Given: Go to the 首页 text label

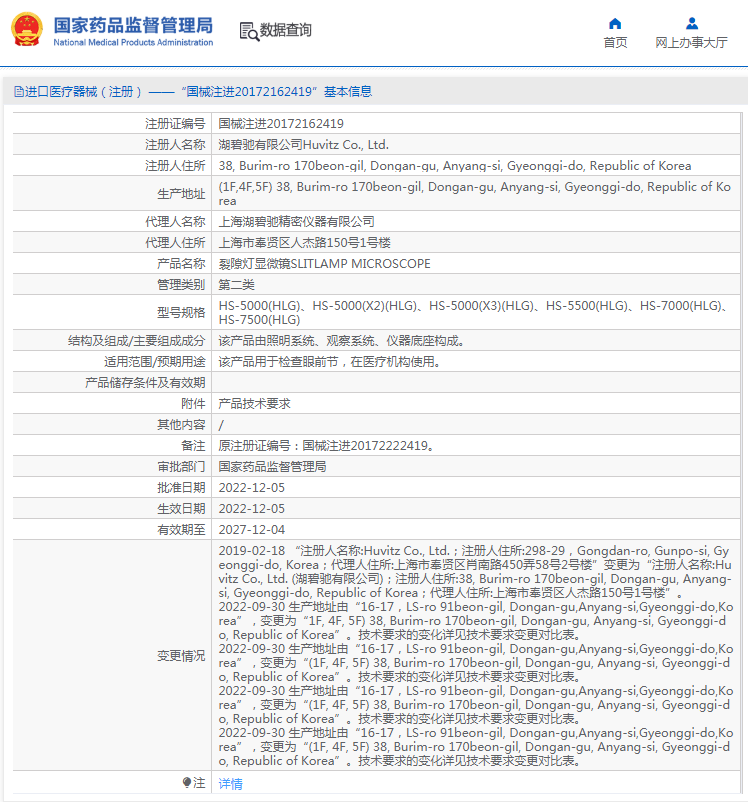Looking at the screenshot, I should 615,43.
